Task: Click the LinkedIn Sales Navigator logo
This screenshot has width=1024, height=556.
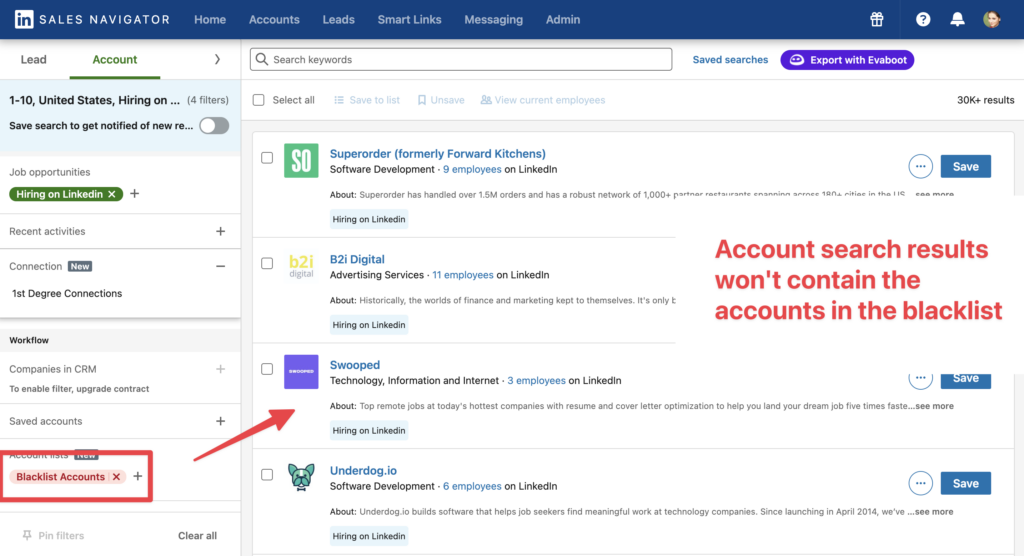Action: [x=92, y=20]
